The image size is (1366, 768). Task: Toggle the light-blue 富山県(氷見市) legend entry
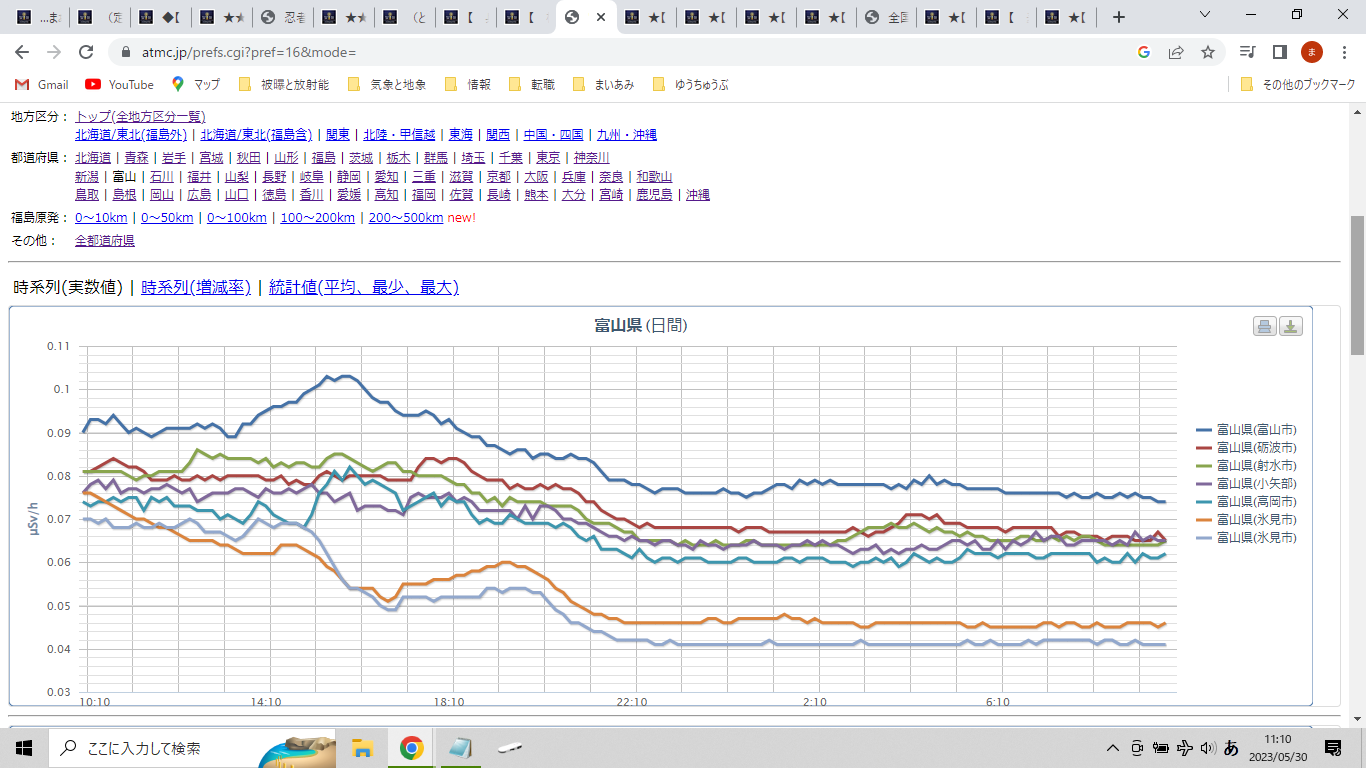[1246, 537]
